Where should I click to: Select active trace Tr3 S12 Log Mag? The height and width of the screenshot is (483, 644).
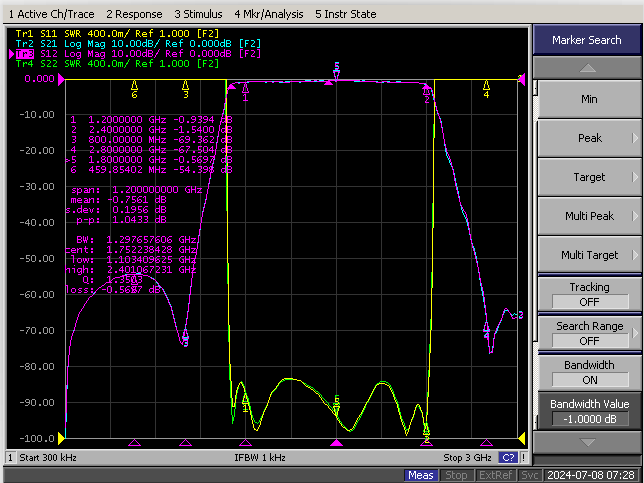[x=138, y=53]
